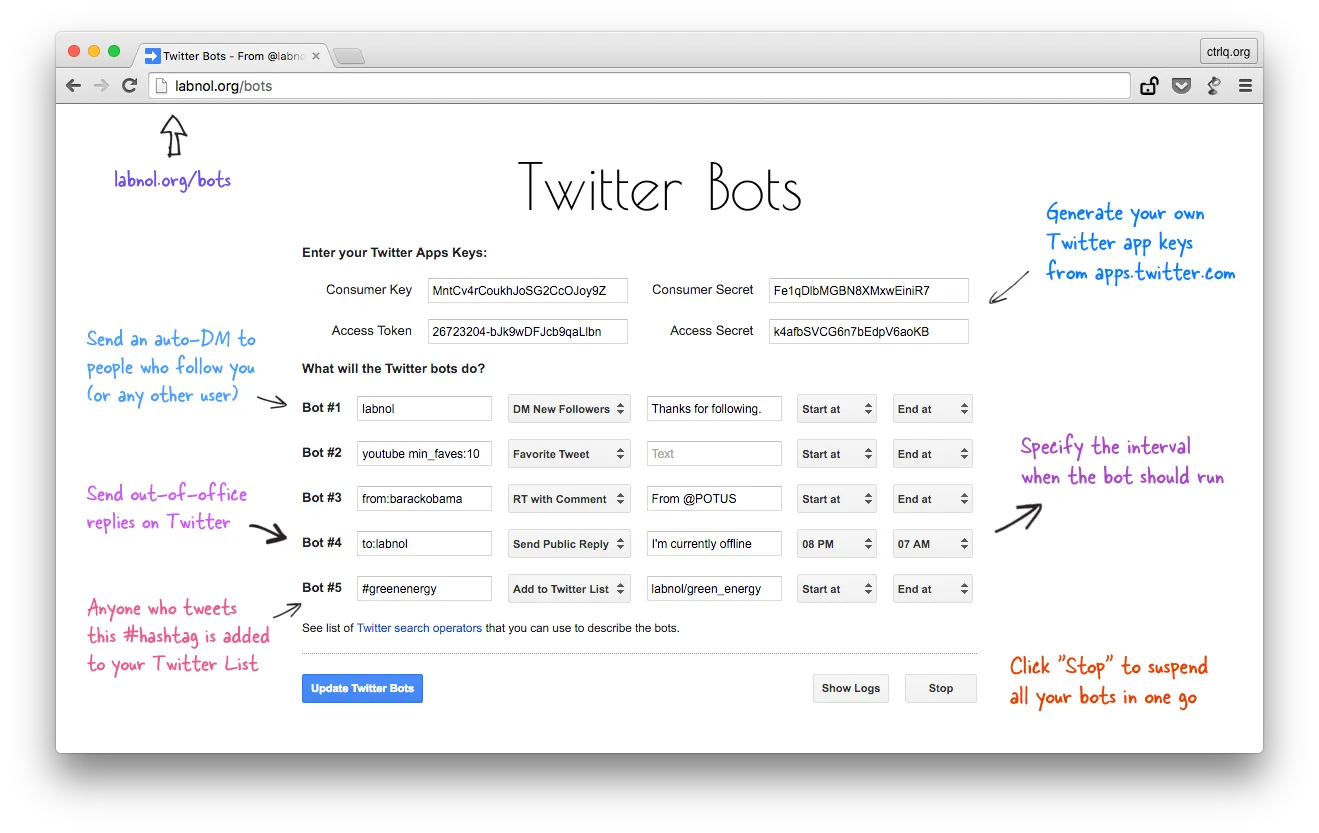
Task: Reload the labnol.org/bots page
Action: [x=129, y=85]
